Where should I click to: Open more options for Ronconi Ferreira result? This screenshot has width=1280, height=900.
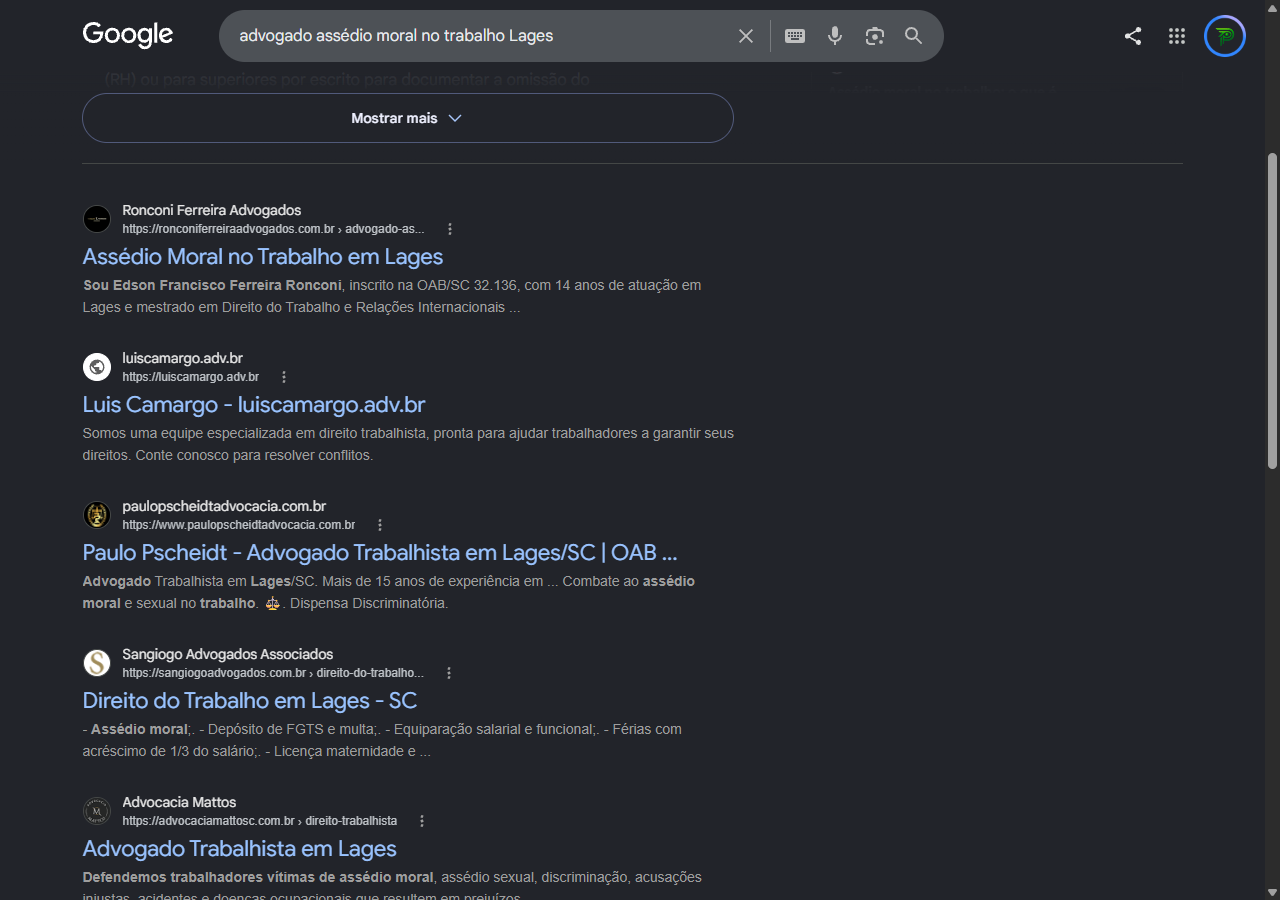point(450,229)
